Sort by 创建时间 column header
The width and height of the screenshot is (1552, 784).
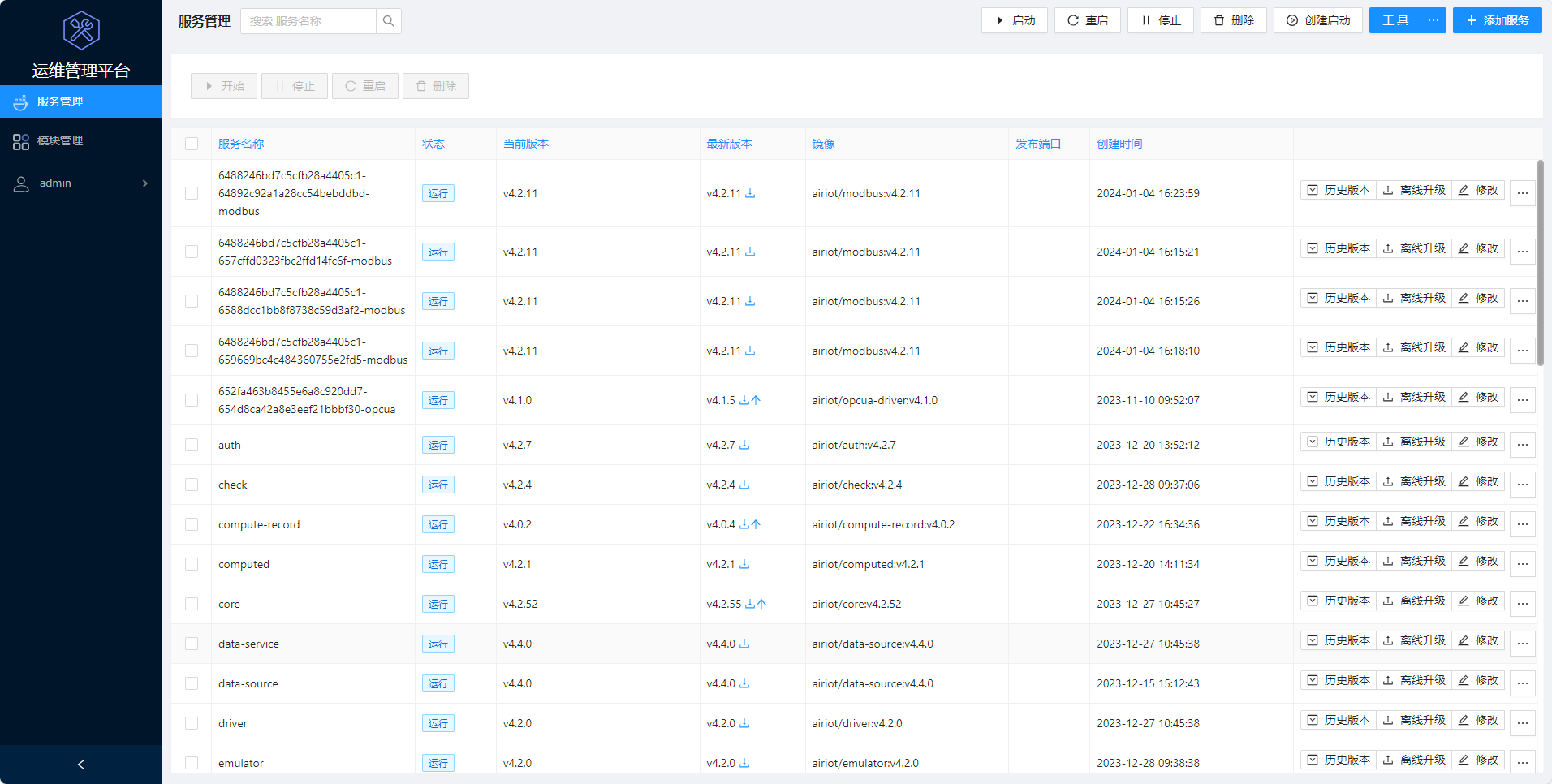click(x=1119, y=144)
